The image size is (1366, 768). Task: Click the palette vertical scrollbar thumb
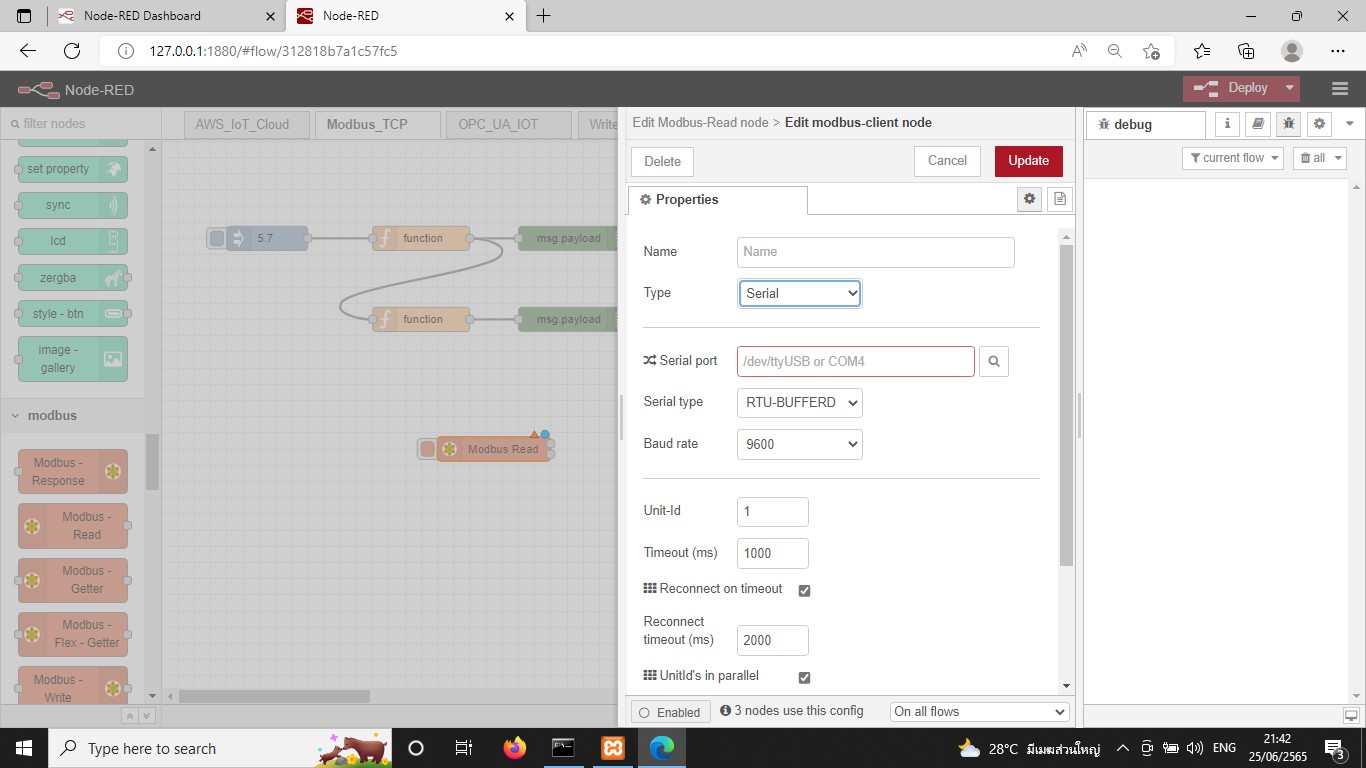pos(152,462)
